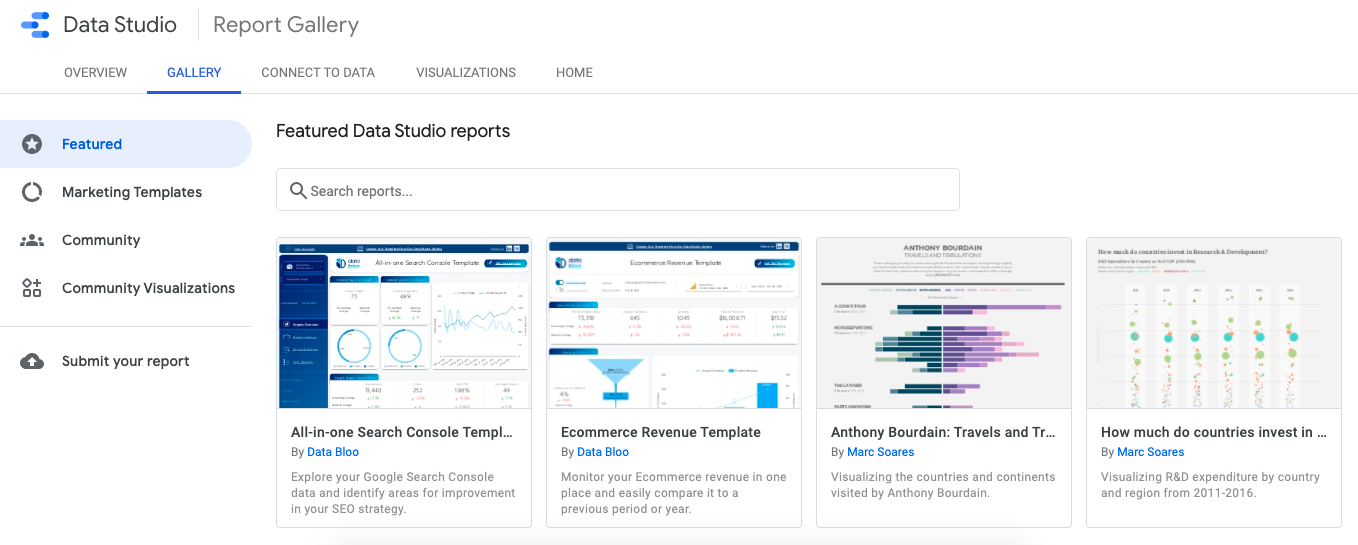Image resolution: width=1358 pixels, height=545 pixels.
Task: Open the VISUALIZATIONS tab
Action: point(466,73)
